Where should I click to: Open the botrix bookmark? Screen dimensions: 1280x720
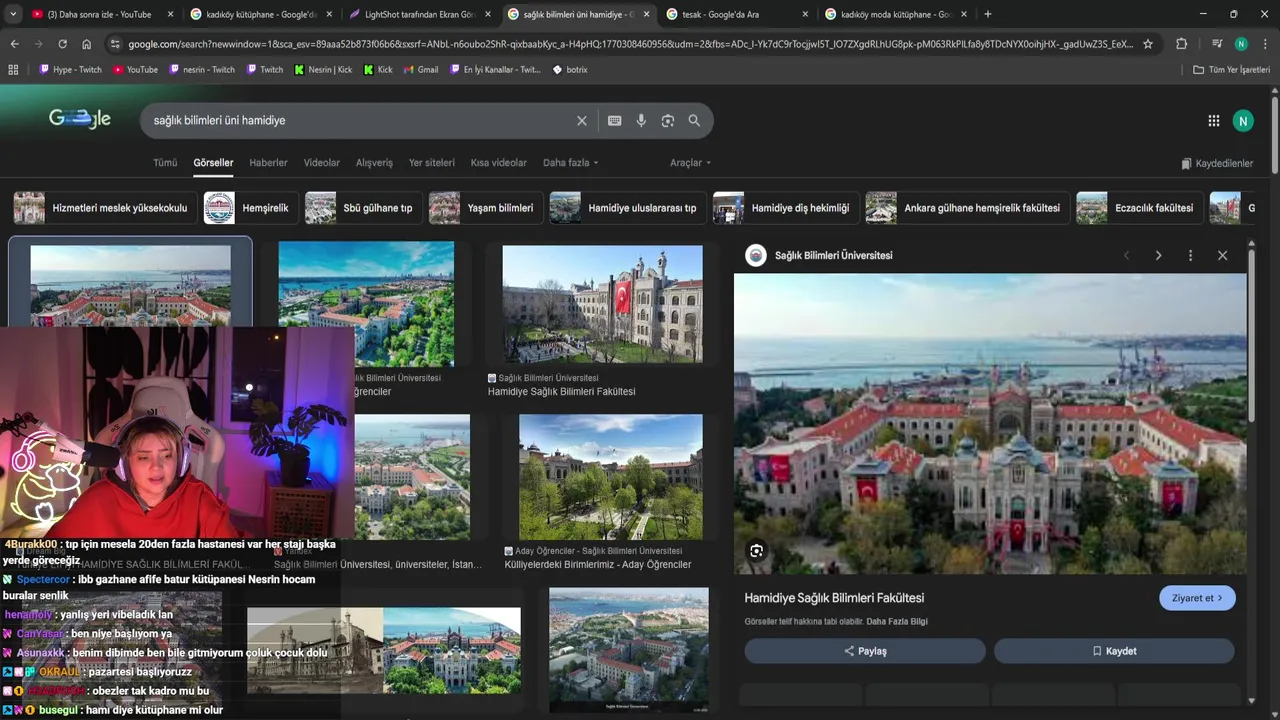pos(570,70)
